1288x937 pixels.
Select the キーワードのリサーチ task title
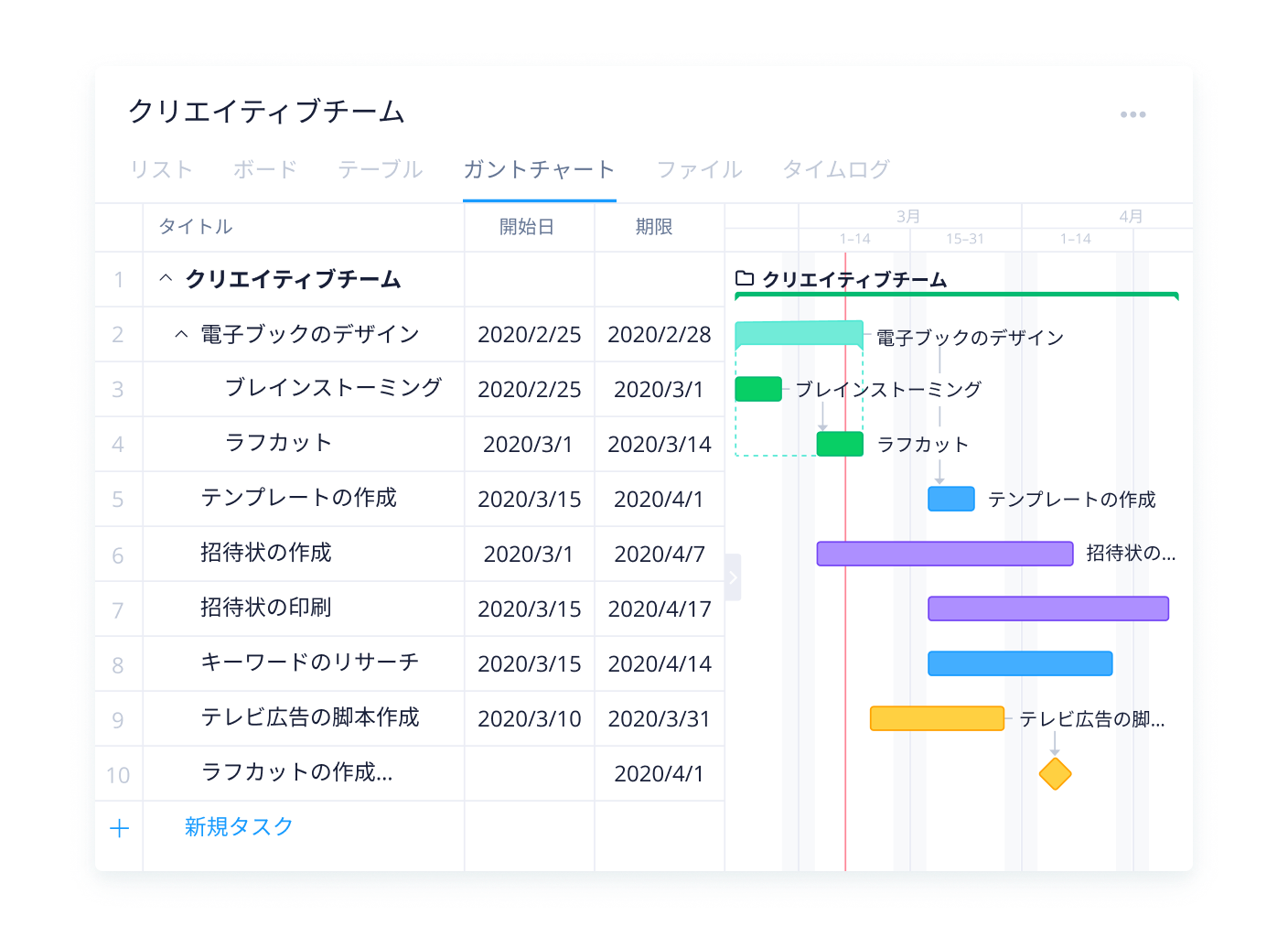click(x=309, y=662)
